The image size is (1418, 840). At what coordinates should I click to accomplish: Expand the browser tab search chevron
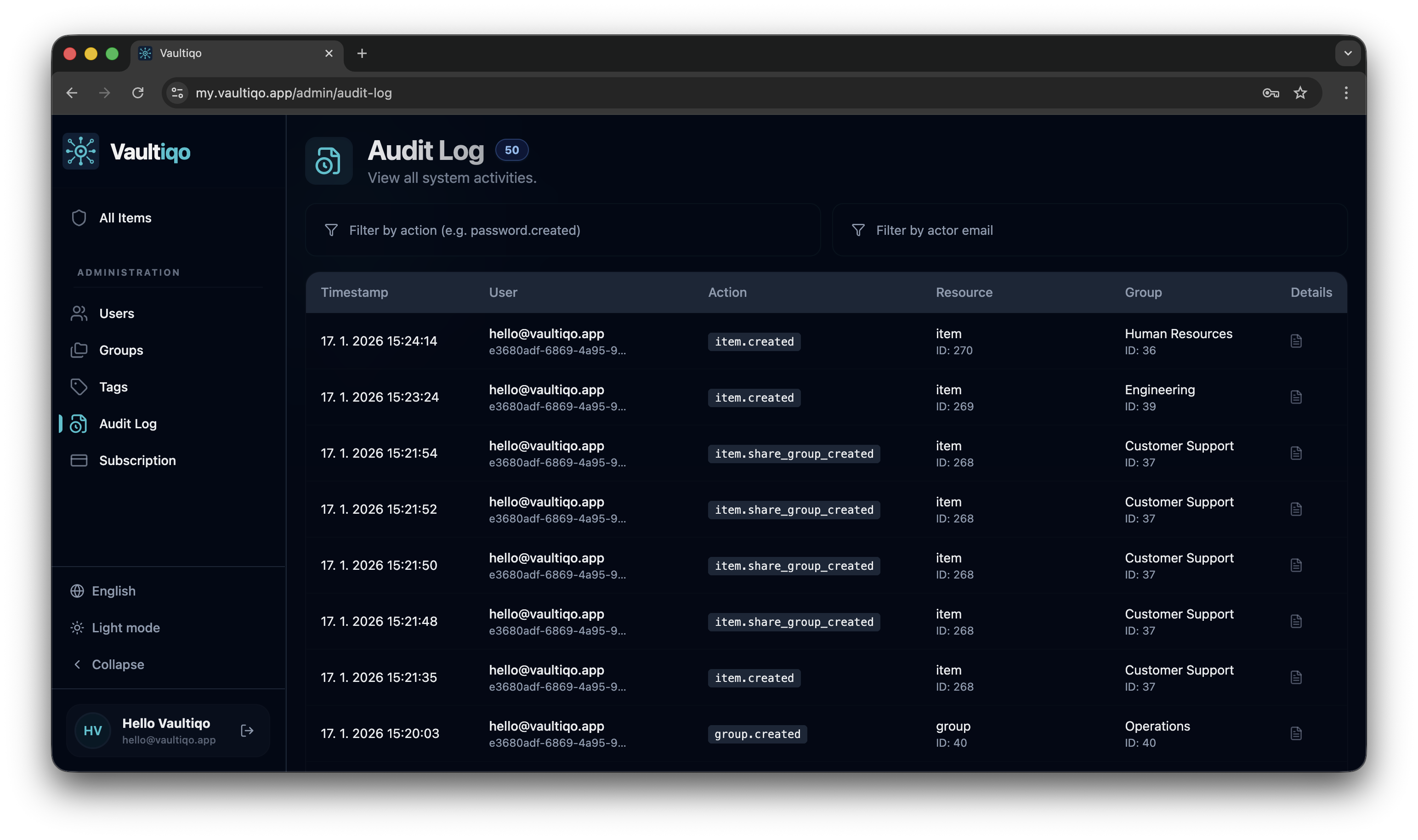[1348, 53]
